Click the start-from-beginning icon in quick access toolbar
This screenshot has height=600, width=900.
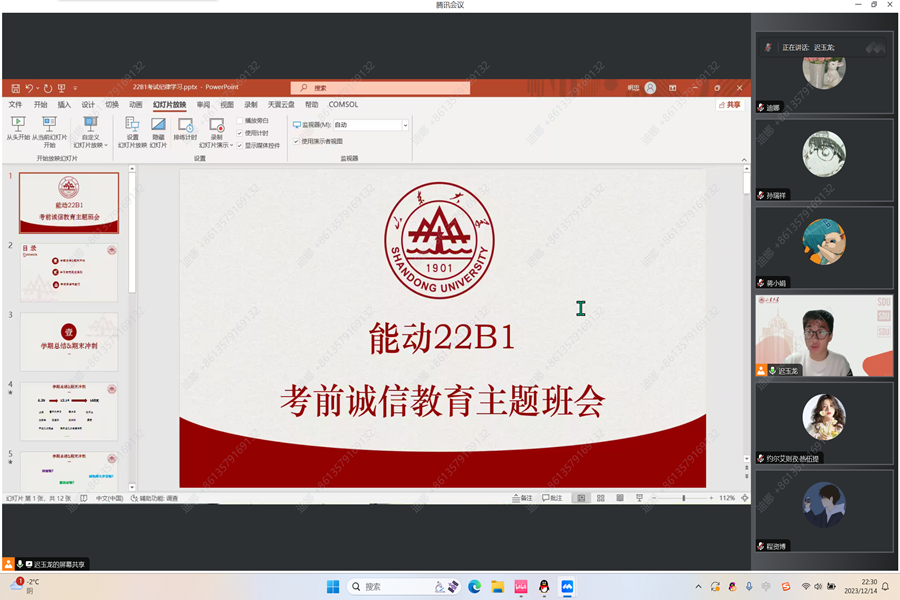[61, 88]
